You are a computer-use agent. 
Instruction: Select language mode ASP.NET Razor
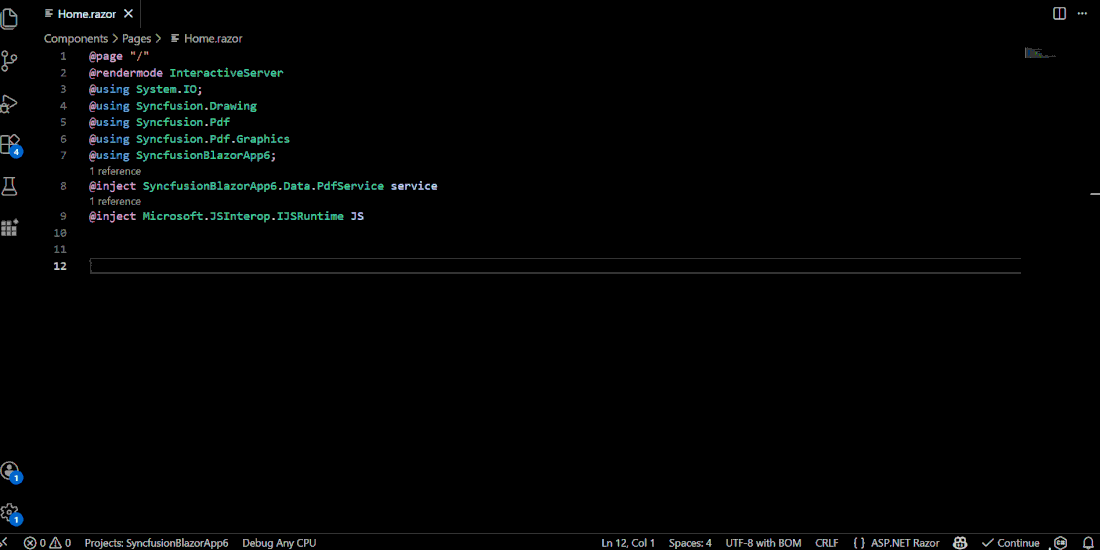click(x=905, y=543)
